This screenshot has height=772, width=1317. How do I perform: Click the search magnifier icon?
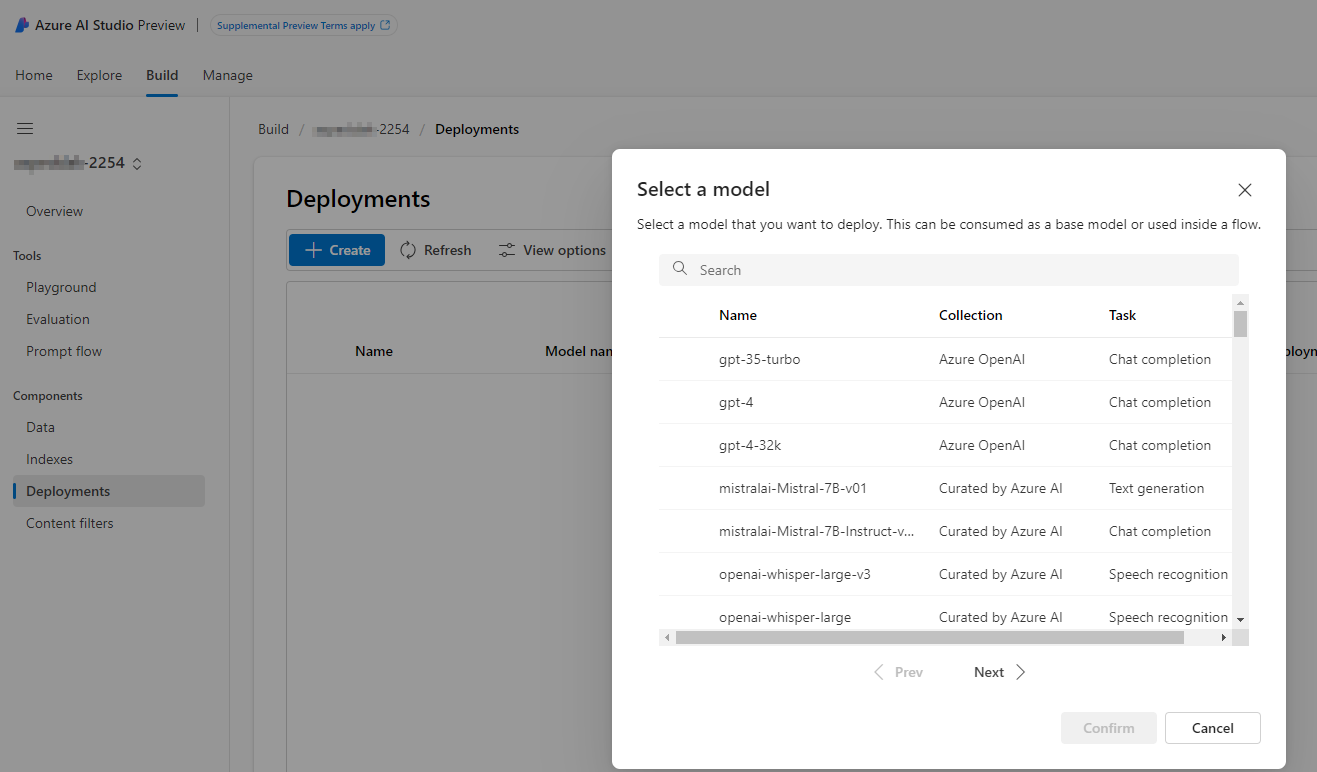pyautogui.click(x=680, y=269)
